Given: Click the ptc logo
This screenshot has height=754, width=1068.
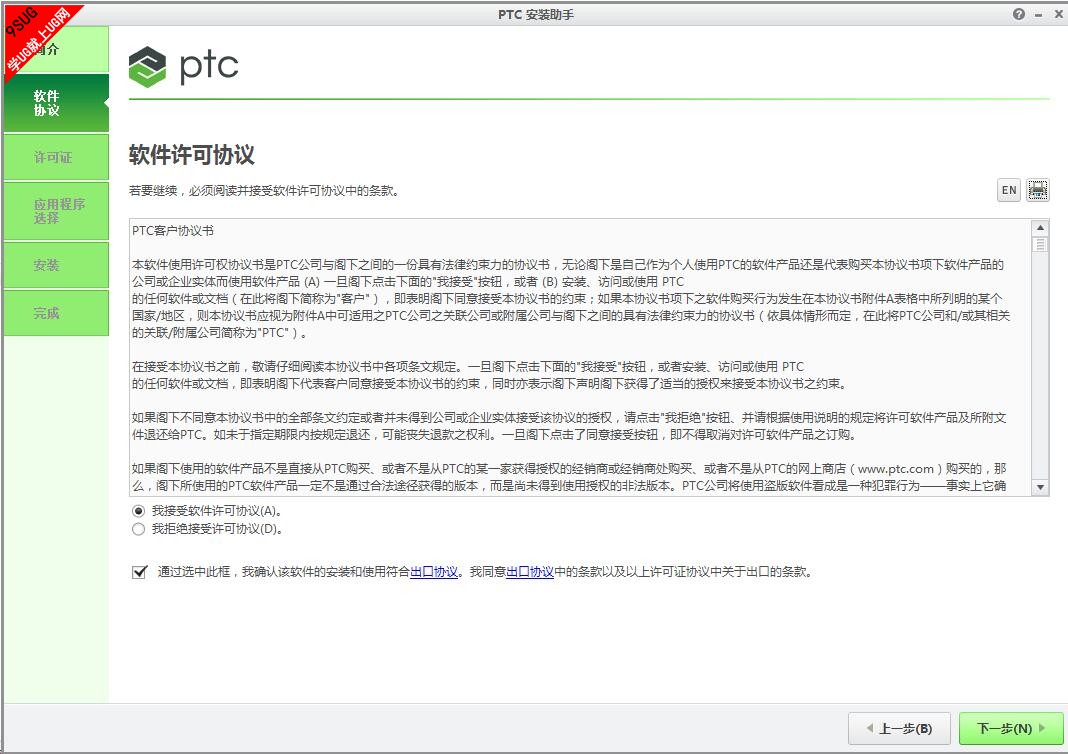Looking at the screenshot, I should [183, 66].
